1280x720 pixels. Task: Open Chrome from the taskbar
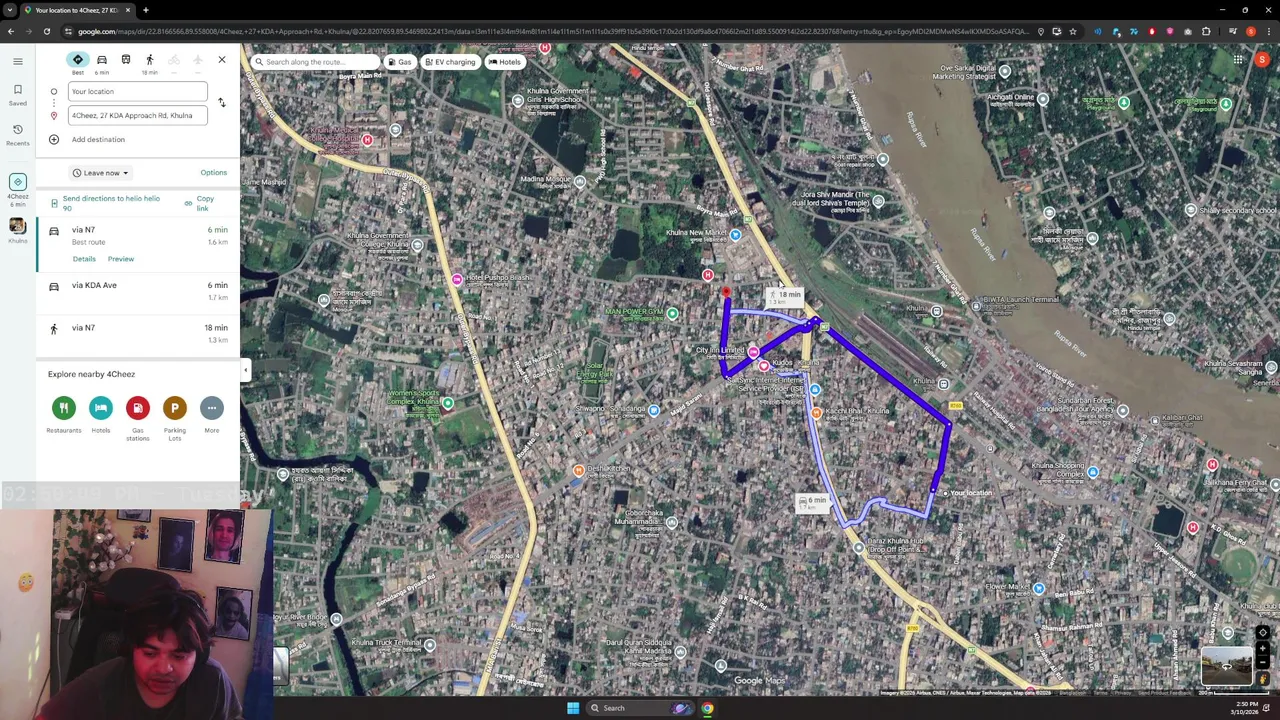[x=707, y=708]
